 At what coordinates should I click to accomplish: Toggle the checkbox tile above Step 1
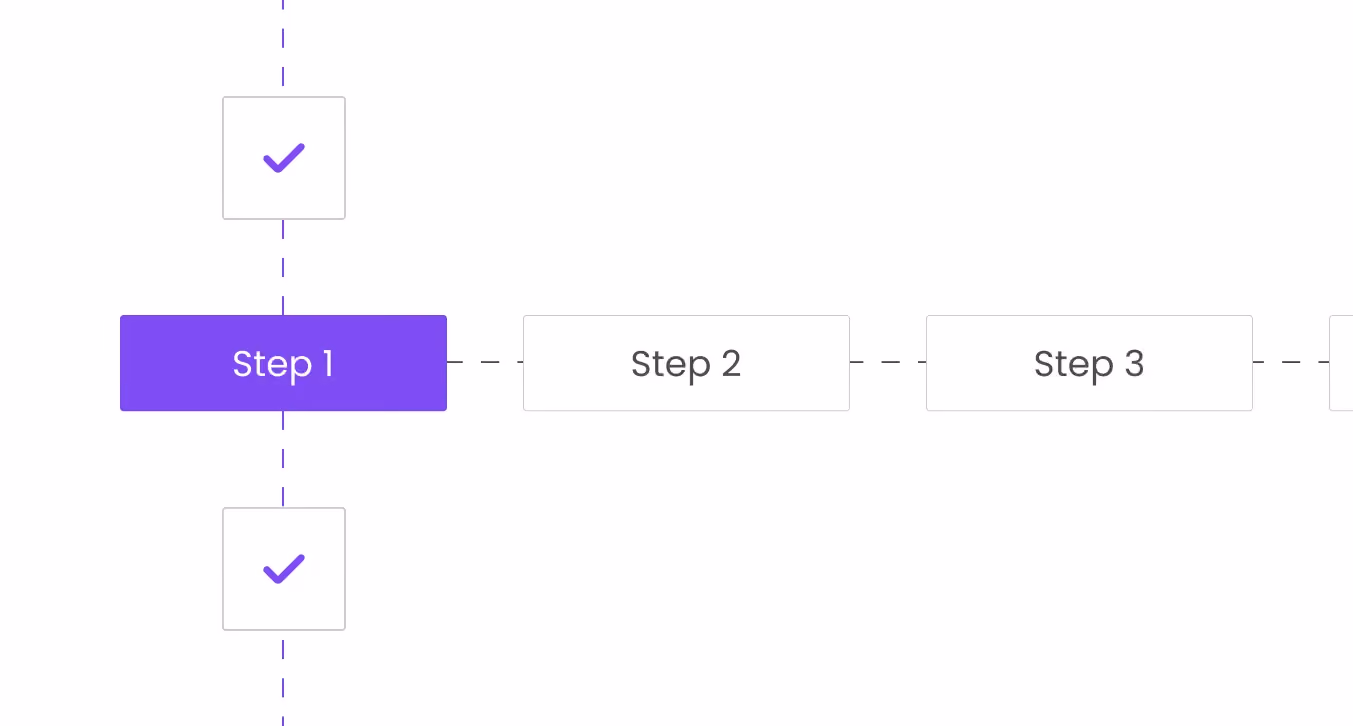(284, 158)
